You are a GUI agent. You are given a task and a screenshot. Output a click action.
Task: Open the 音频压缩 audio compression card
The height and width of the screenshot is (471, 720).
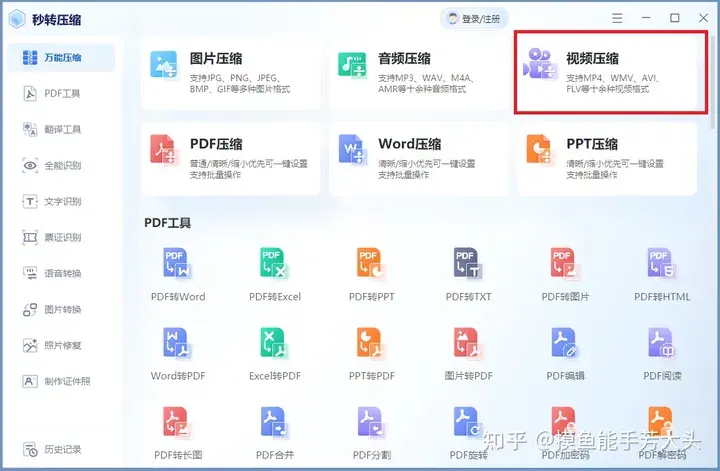(419, 73)
